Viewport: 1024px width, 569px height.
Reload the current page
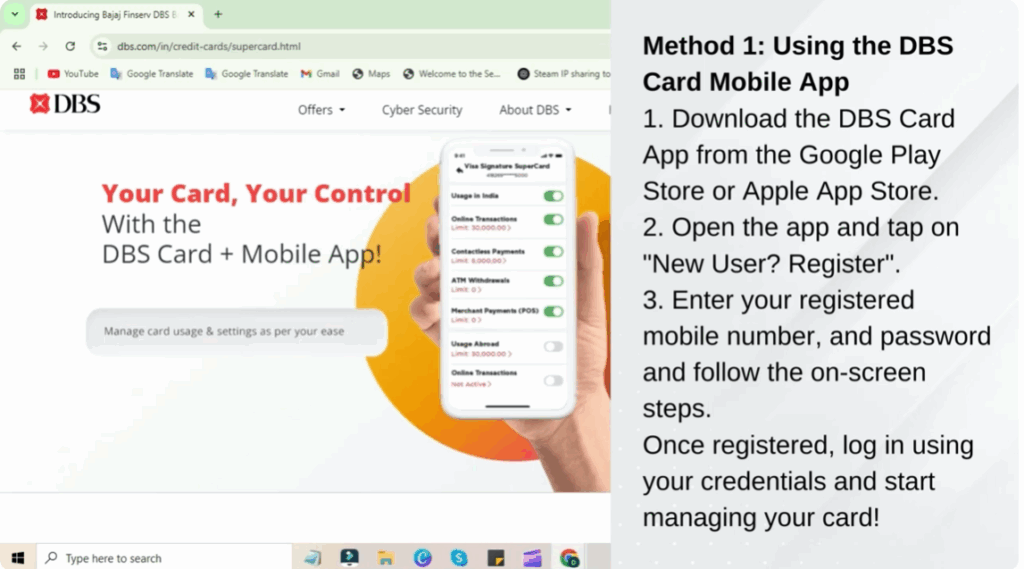[x=70, y=46]
